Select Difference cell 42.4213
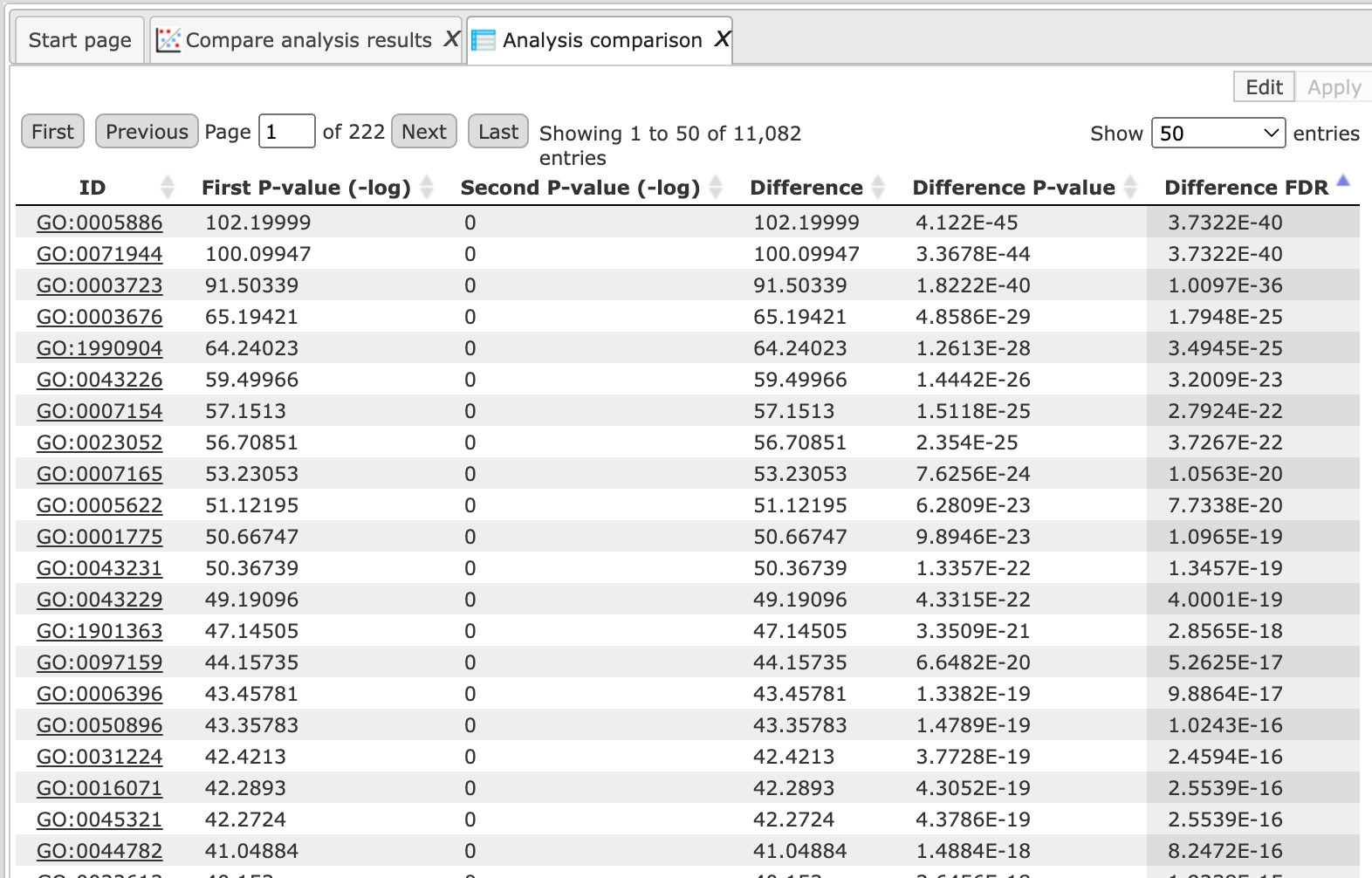1372x878 pixels. [x=794, y=757]
